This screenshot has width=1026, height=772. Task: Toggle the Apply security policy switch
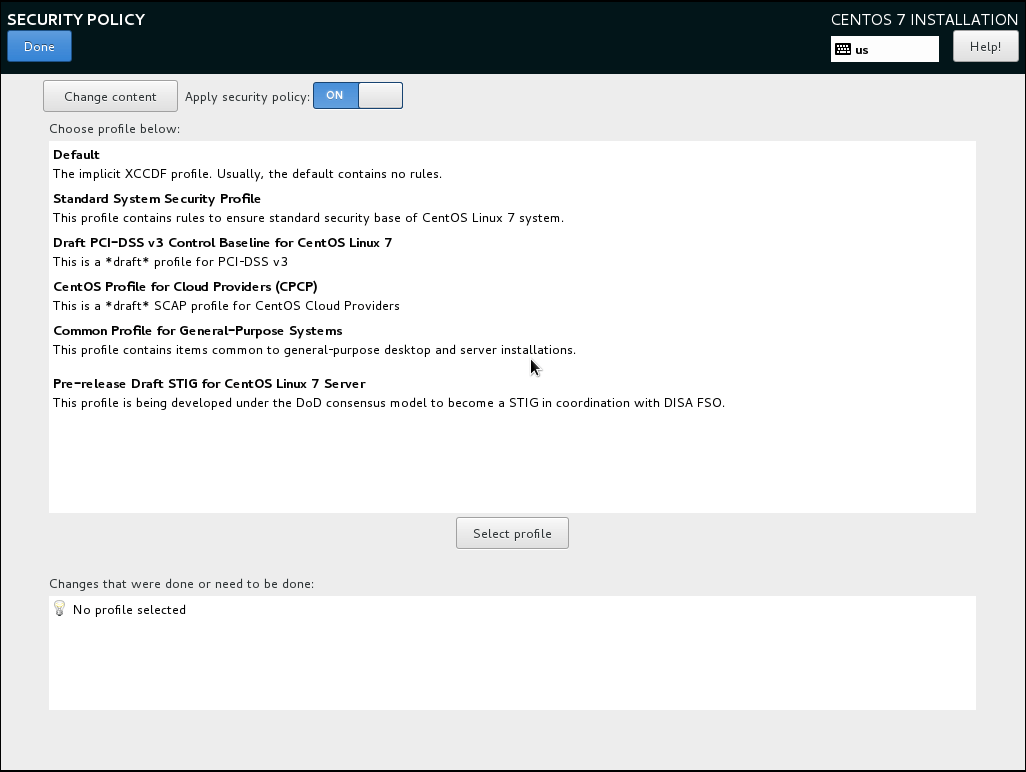coord(358,96)
